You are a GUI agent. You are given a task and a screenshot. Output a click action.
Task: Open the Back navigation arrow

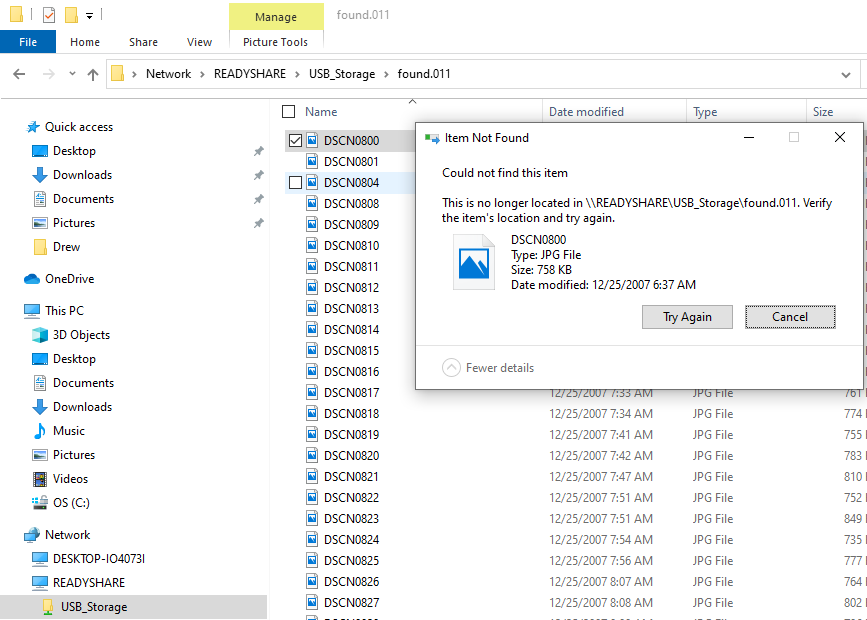pos(18,73)
